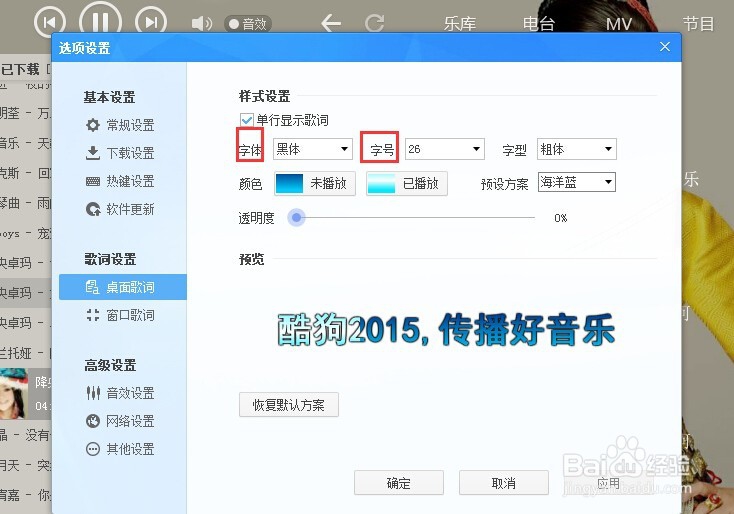This screenshot has width=734, height=514.
Task: Mute the volume speaker icon
Action: tap(202, 23)
